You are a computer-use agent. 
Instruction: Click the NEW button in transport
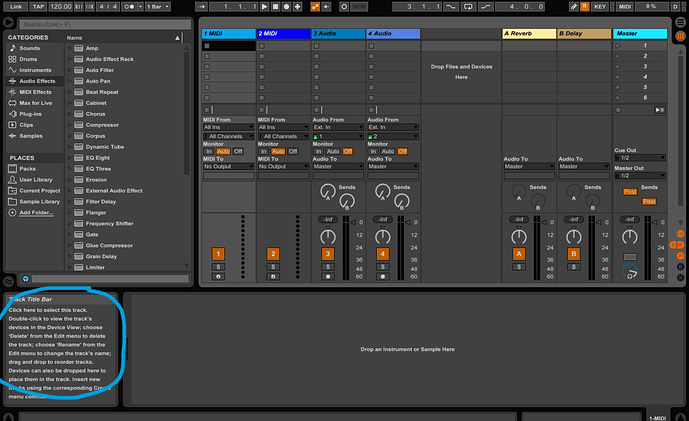point(359,7)
